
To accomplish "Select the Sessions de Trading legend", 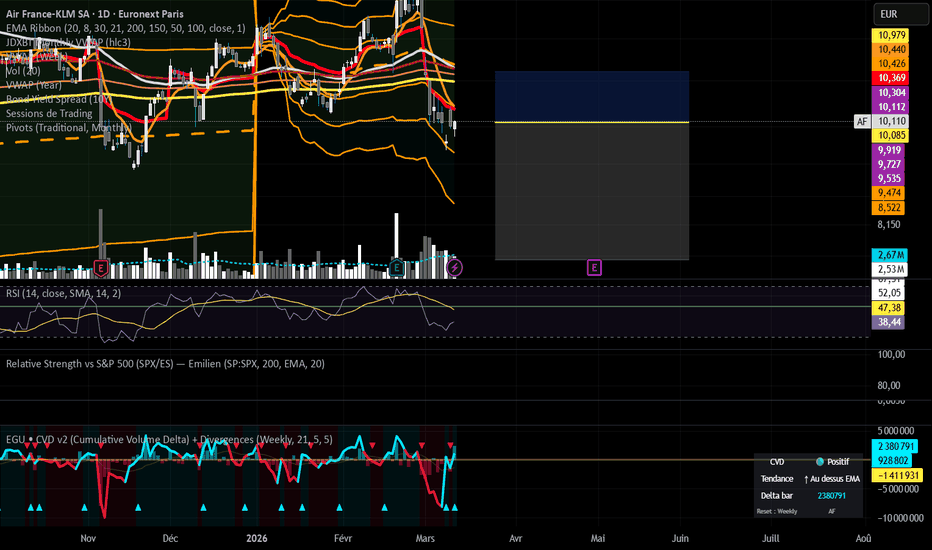I will click(49, 114).
